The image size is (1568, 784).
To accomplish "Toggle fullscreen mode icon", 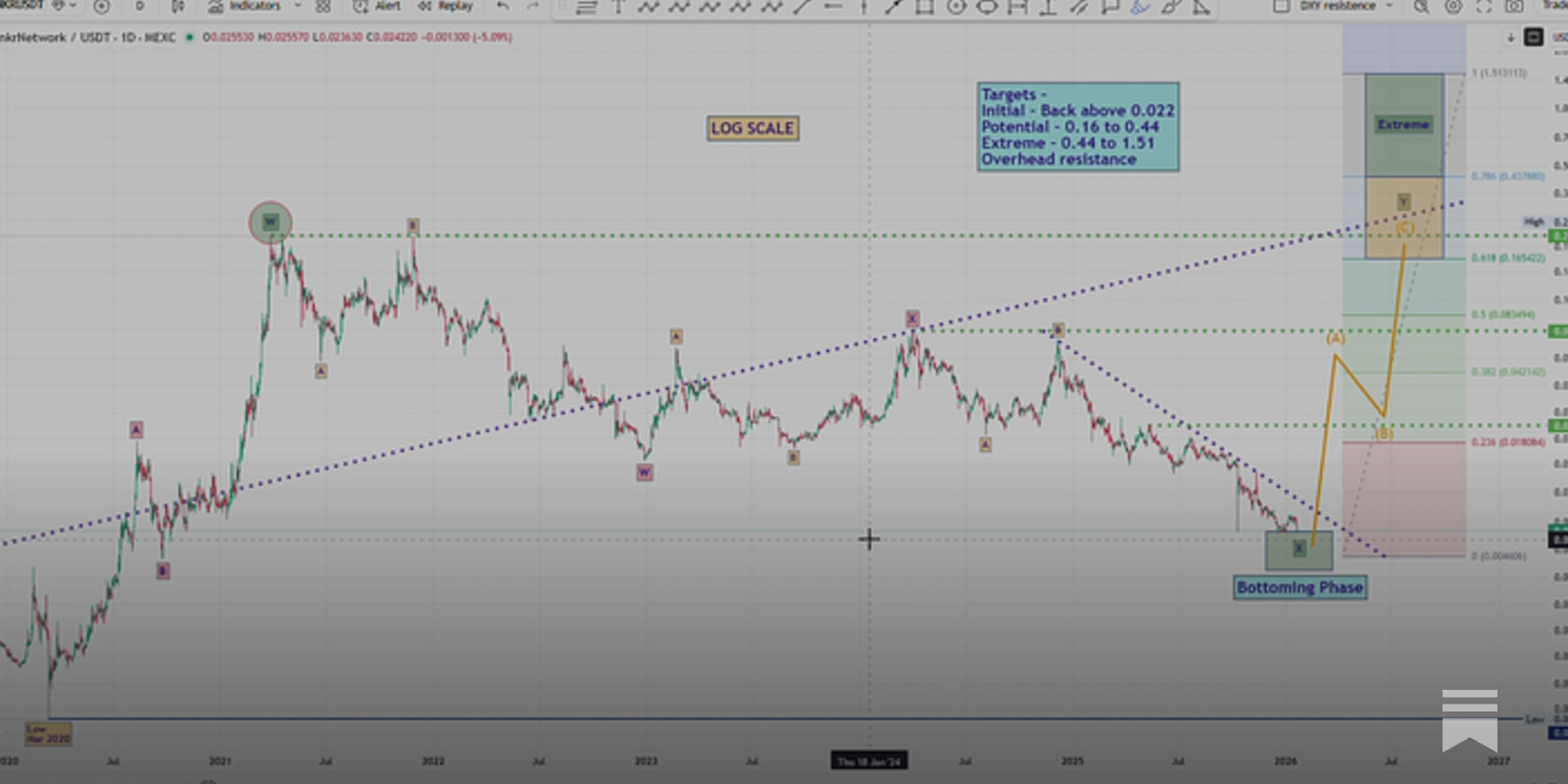I will click(x=1484, y=6).
